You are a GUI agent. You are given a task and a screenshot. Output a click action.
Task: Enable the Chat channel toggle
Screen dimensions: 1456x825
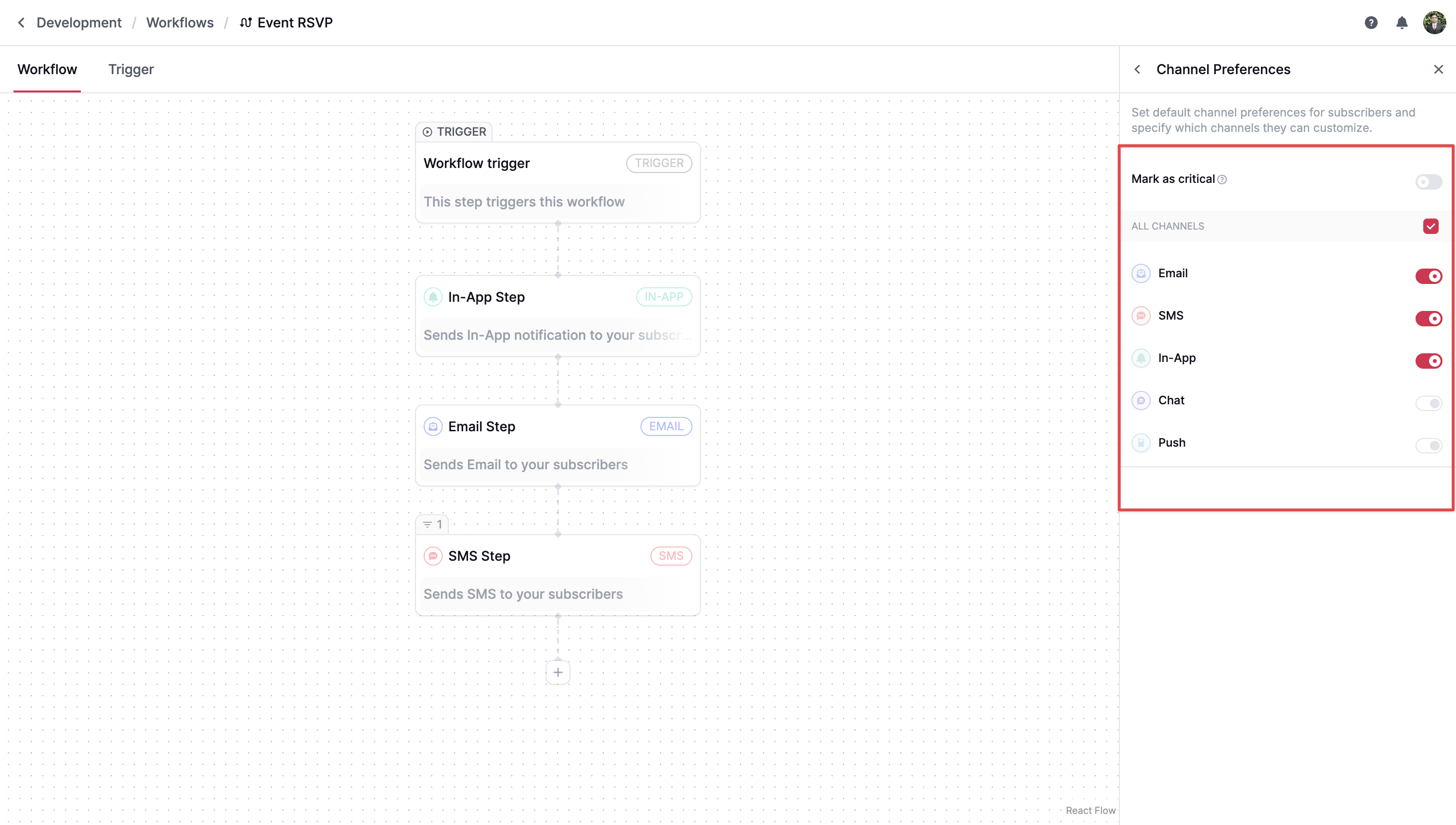click(1430, 403)
